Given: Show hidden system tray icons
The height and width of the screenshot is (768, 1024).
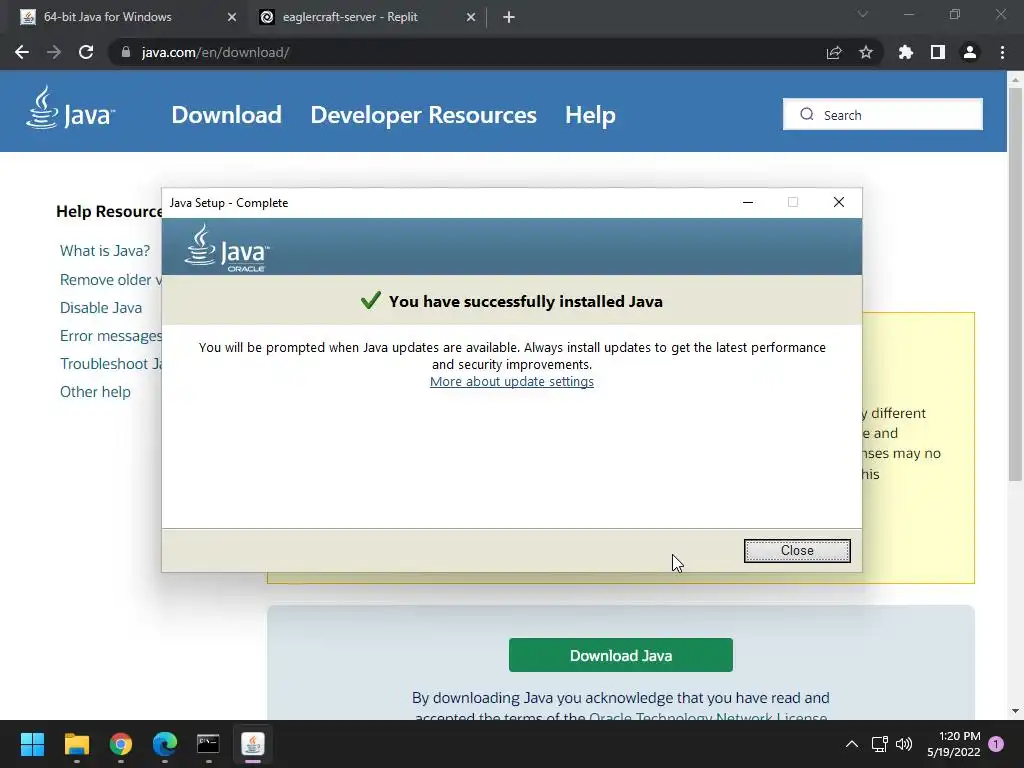Looking at the screenshot, I should (x=852, y=744).
